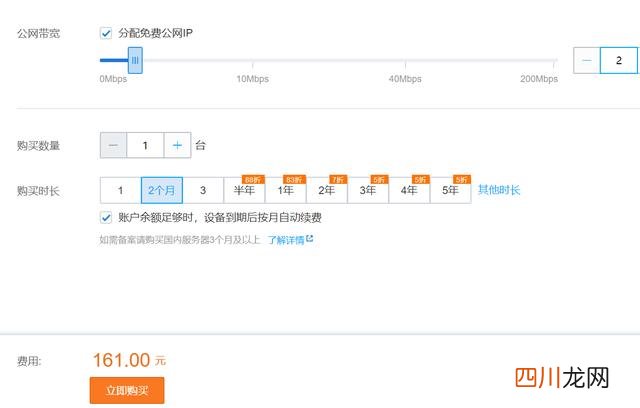Choose the 1年 duration option

[x=285, y=190]
